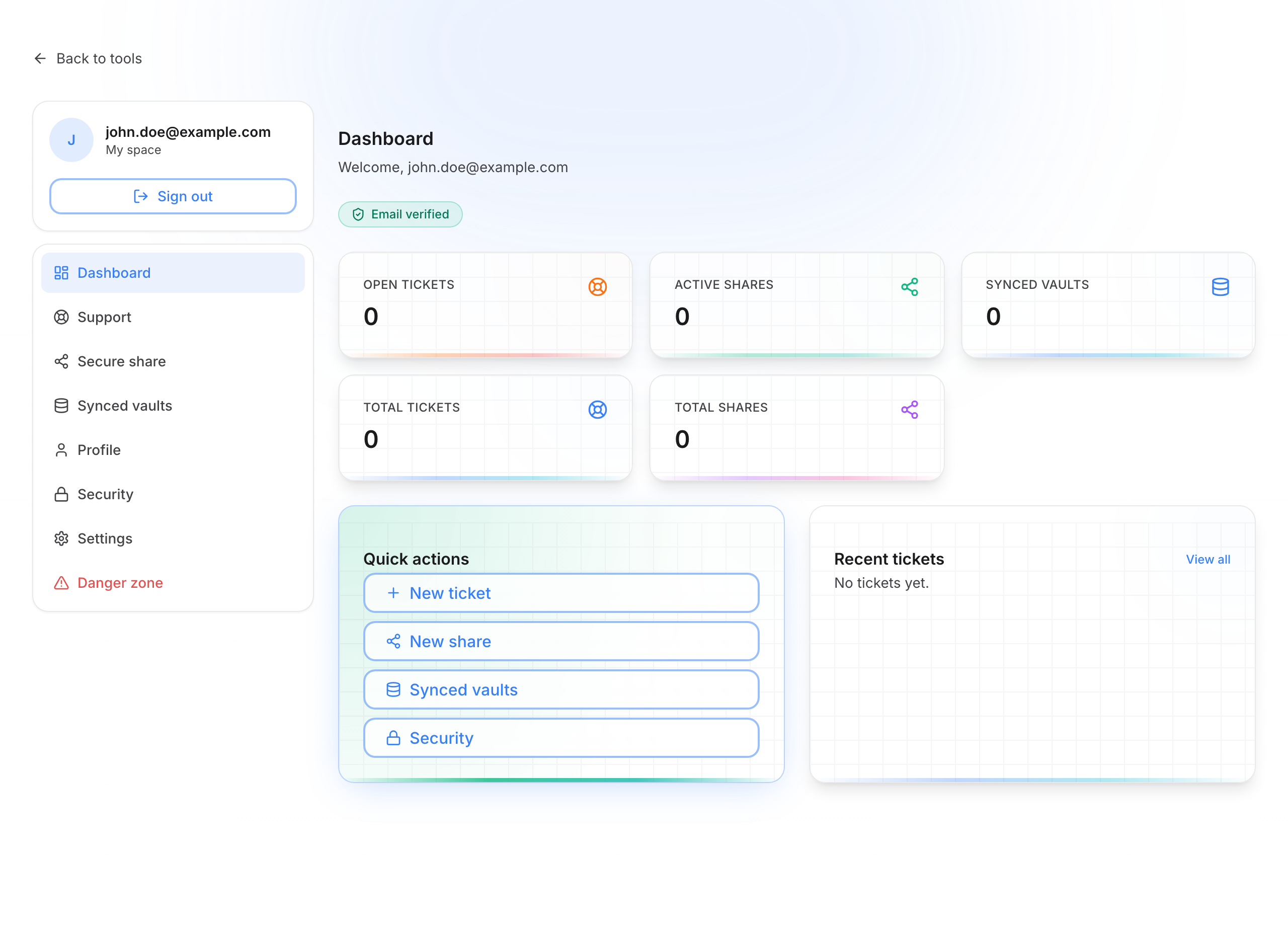This screenshot has height=930, width=1288.
Task: Click the shield check icon in Email verified badge
Action: [358, 214]
